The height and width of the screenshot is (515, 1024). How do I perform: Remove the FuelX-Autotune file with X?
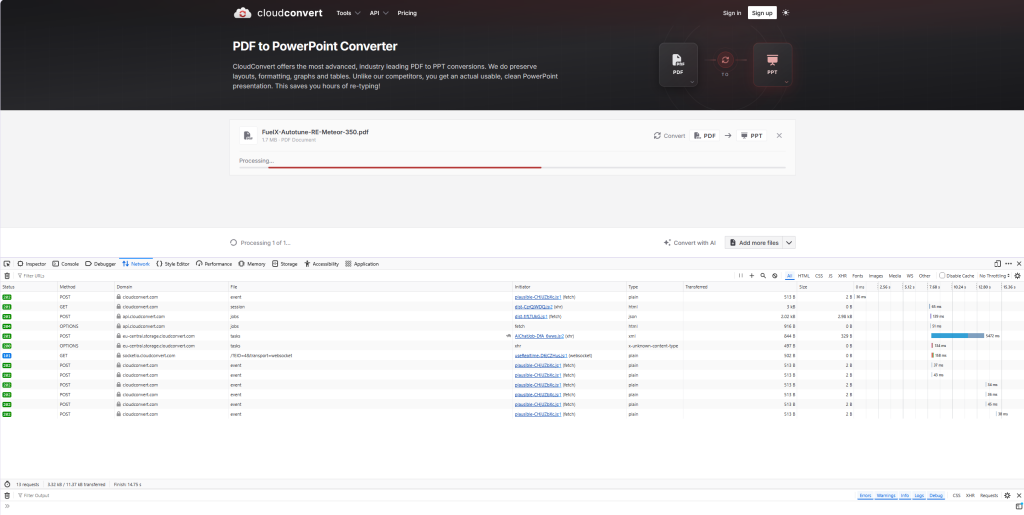point(779,136)
